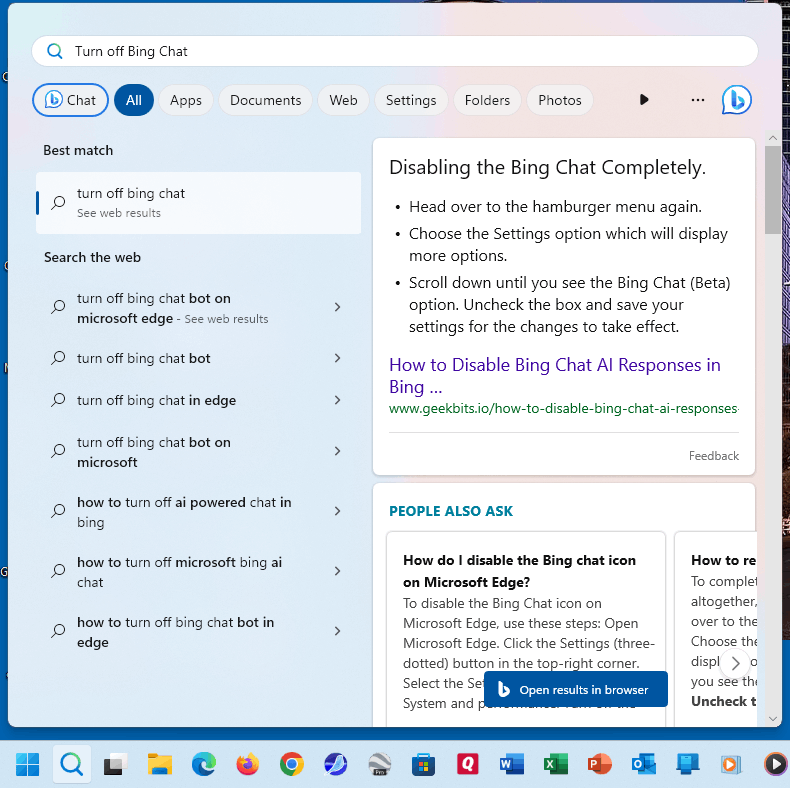Switch to the Folders filter tab
Screen dimensions: 790x788
487,100
